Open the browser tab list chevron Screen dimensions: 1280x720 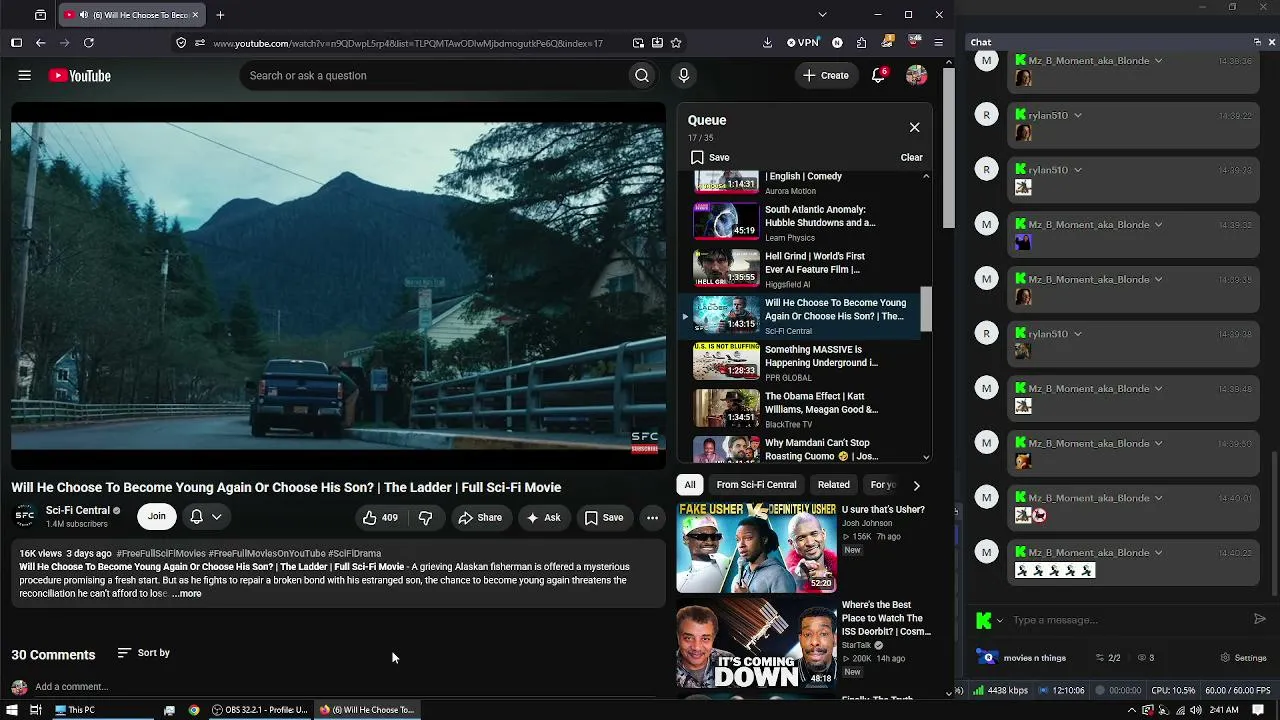point(822,15)
